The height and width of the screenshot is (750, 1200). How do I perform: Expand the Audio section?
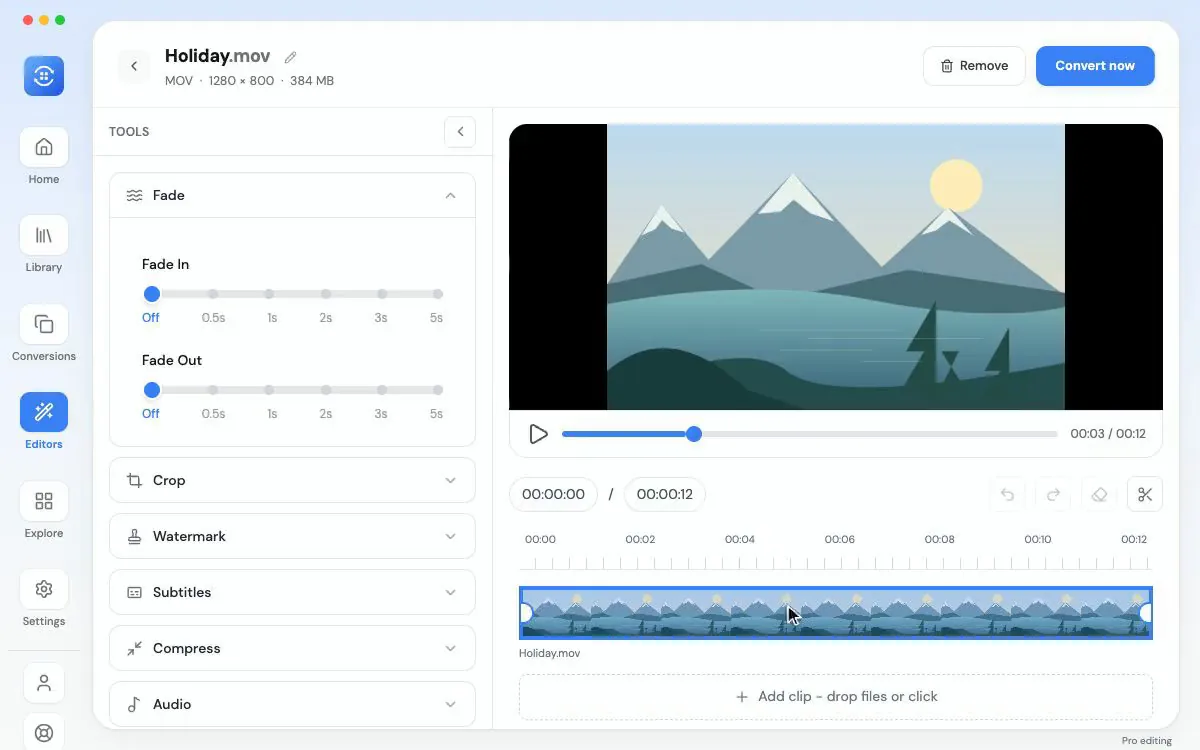tap(450, 704)
